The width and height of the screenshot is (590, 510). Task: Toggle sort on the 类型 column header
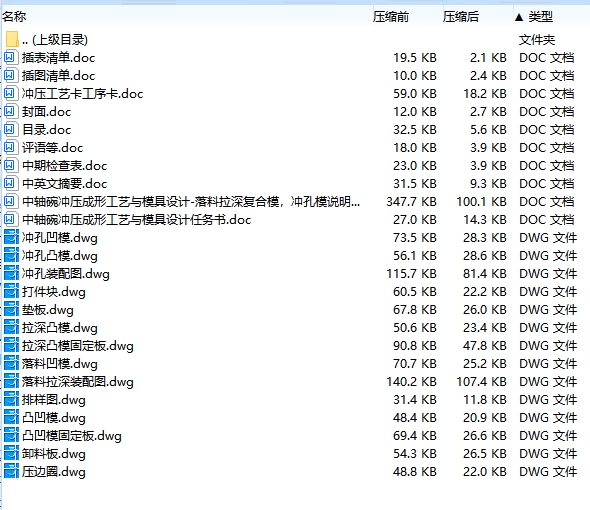point(540,17)
